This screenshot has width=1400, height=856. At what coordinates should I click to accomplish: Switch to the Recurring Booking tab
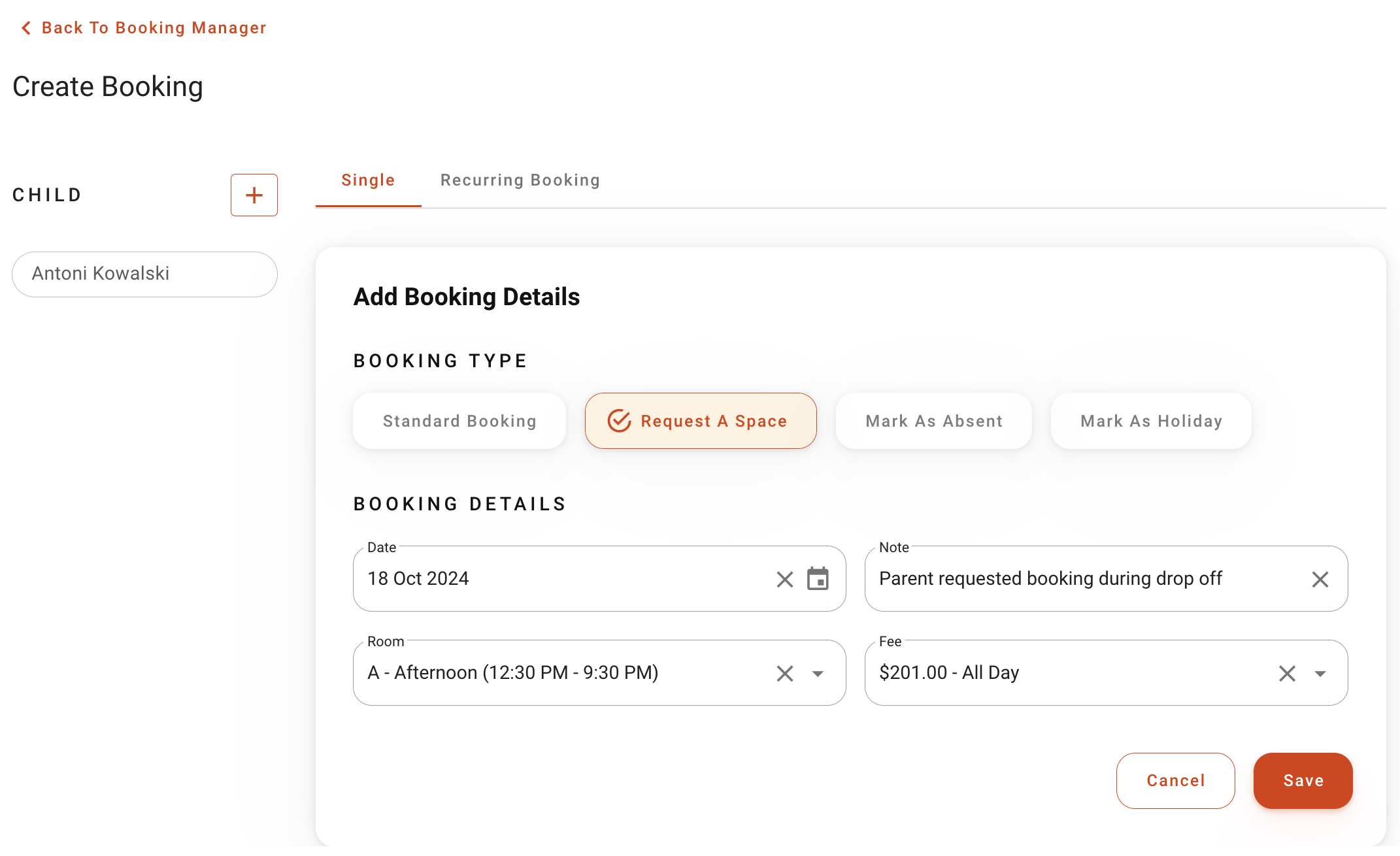[x=520, y=180]
